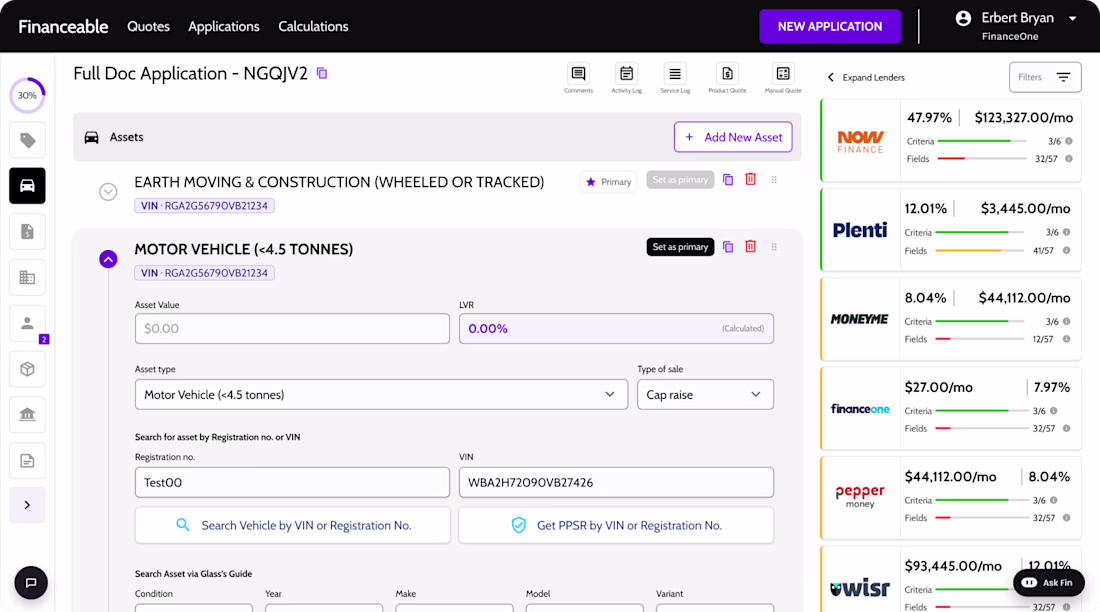Viewport: 1100px width, 612px height.
Task: Go to Applications menu
Action: pyautogui.click(x=224, y=27)
